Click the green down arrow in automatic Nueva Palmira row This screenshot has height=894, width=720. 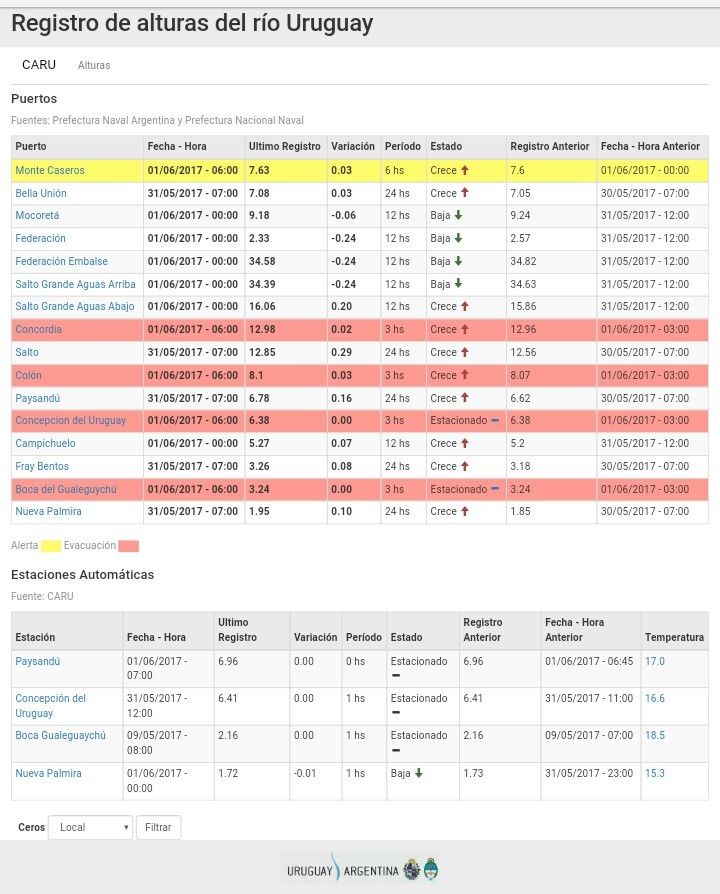(418, 774)
